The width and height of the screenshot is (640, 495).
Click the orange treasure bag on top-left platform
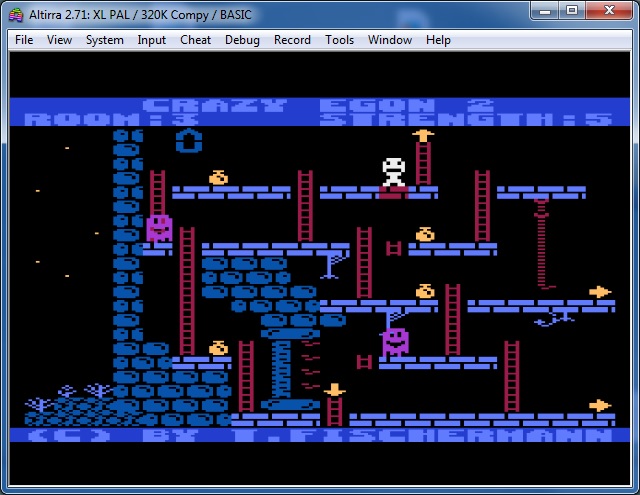click(x=218, y=178)
